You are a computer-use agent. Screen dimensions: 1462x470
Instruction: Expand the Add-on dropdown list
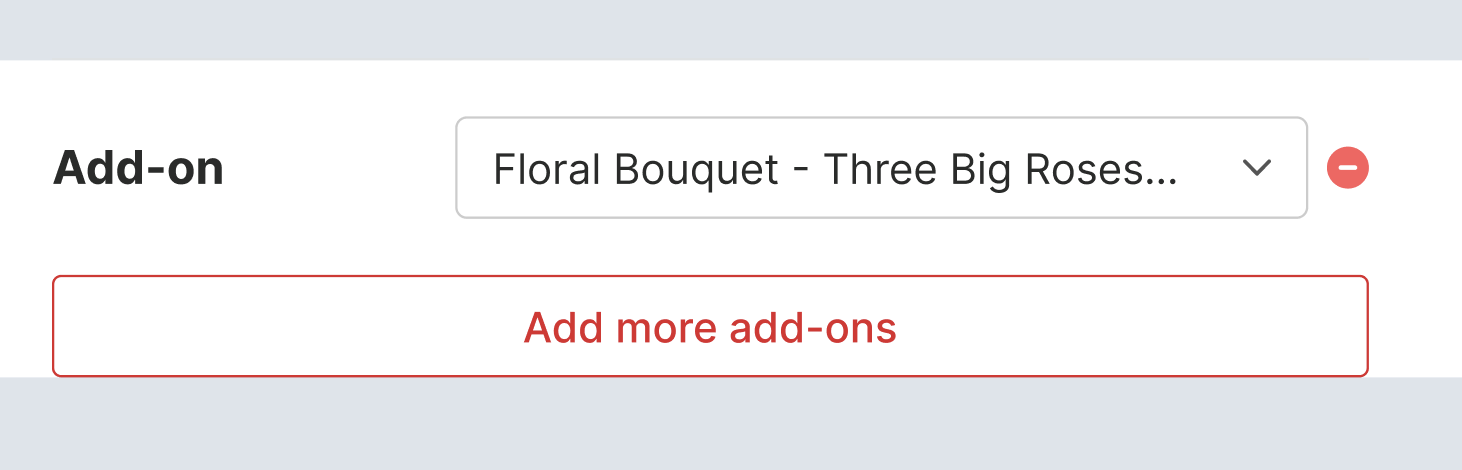tap(880, 168)
